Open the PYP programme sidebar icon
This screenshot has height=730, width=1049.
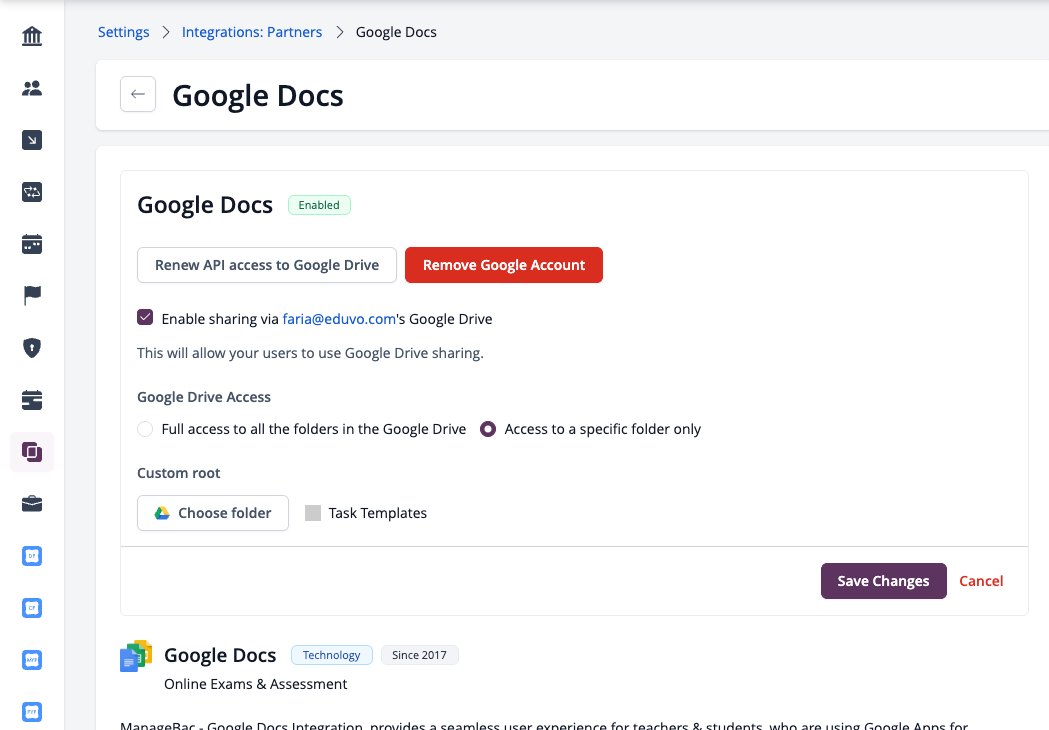click(x=31, y=712)
